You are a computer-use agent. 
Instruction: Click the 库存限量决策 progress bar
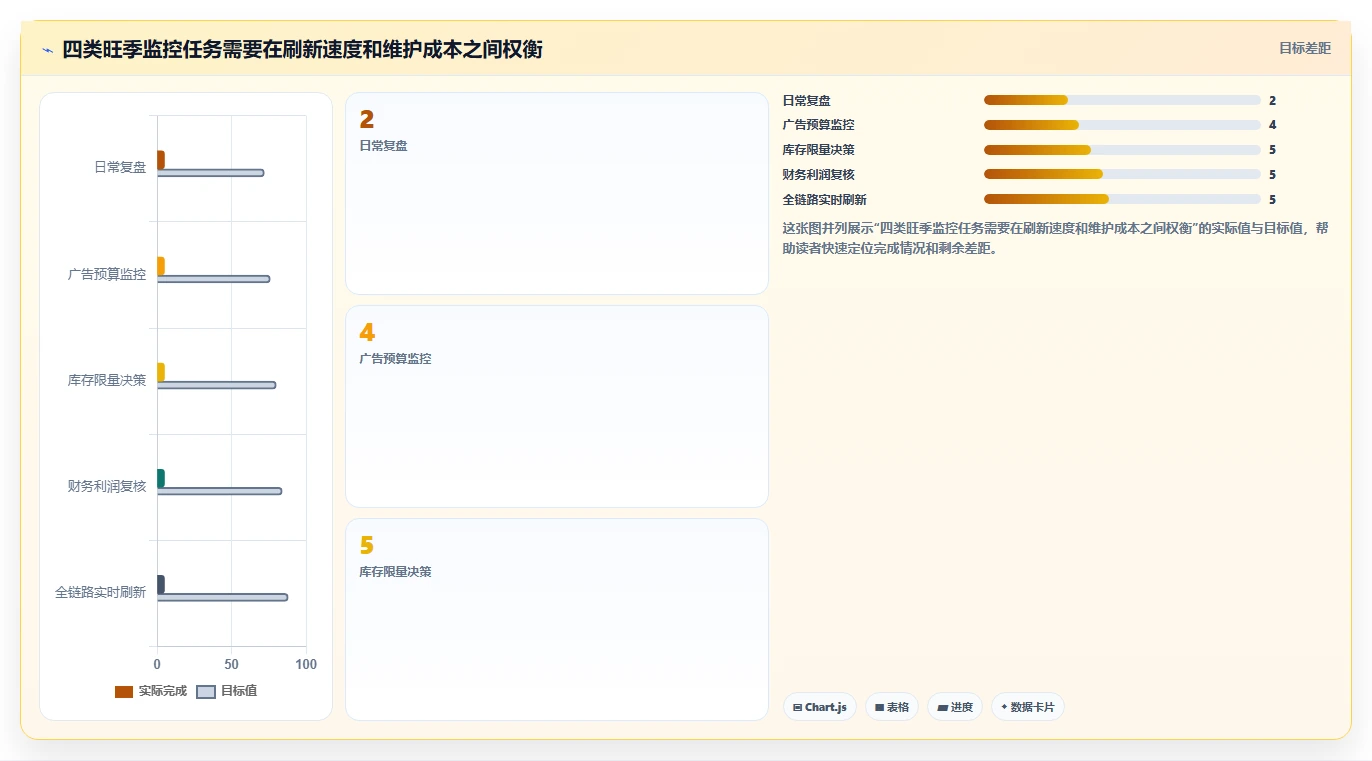coord(1122,150)
